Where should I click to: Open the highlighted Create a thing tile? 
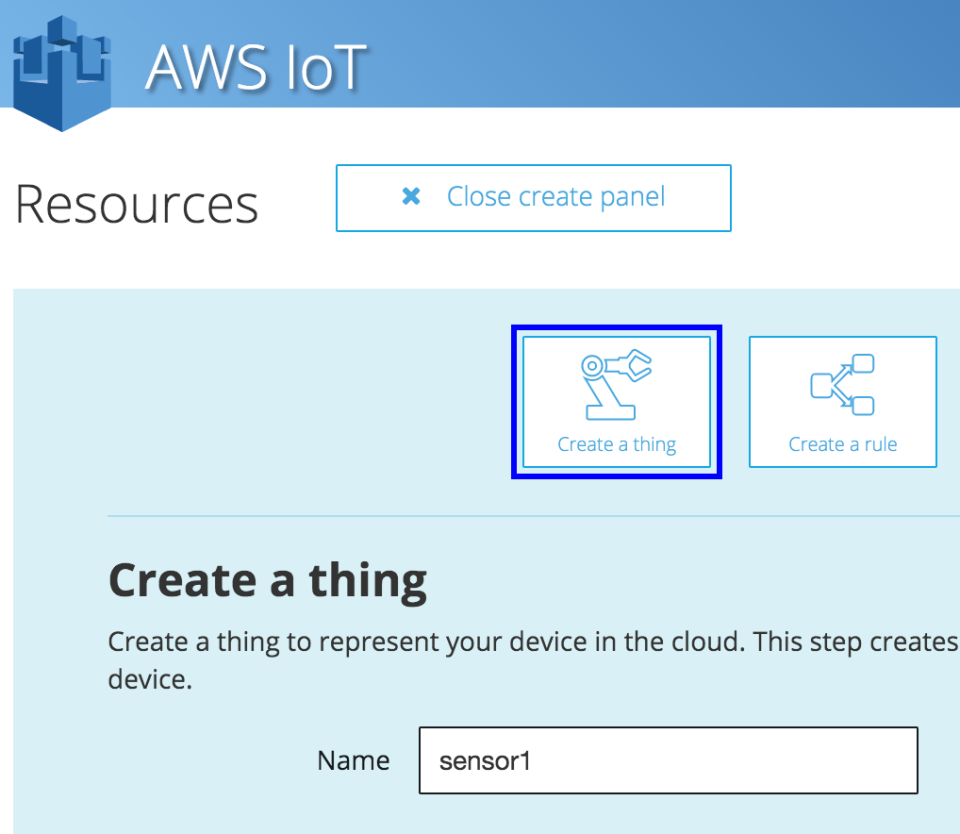pyautogui.click(x=616, y=400)
